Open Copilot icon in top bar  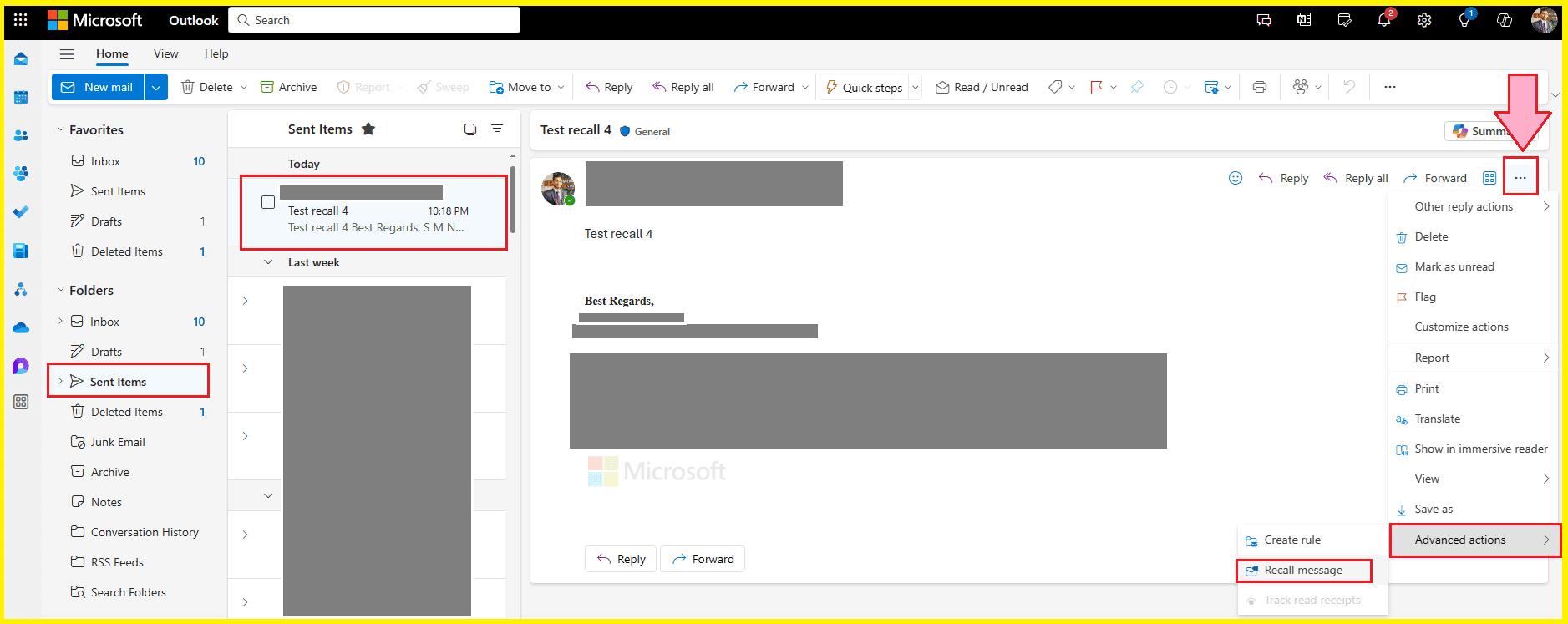point(1505,20)
